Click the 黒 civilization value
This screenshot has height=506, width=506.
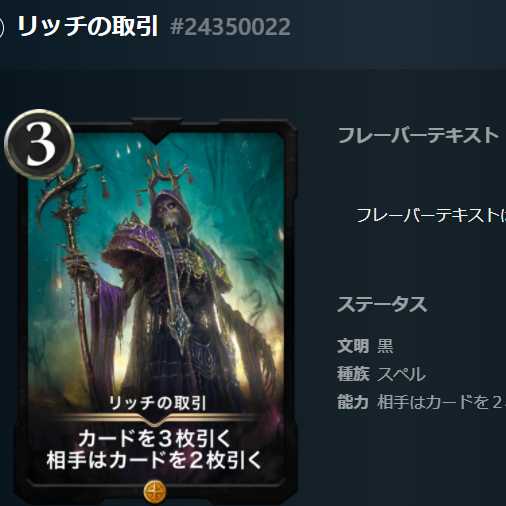click(385, 346)
